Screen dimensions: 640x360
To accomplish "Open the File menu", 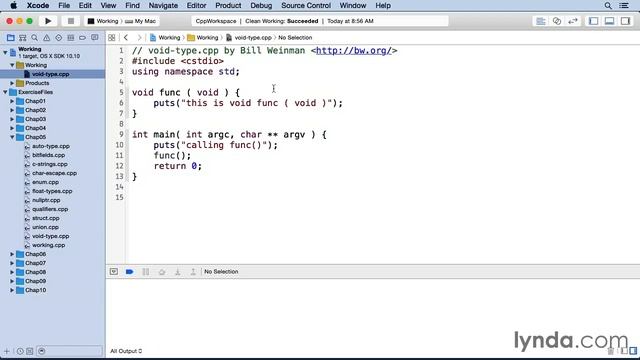I will point(64,5).
